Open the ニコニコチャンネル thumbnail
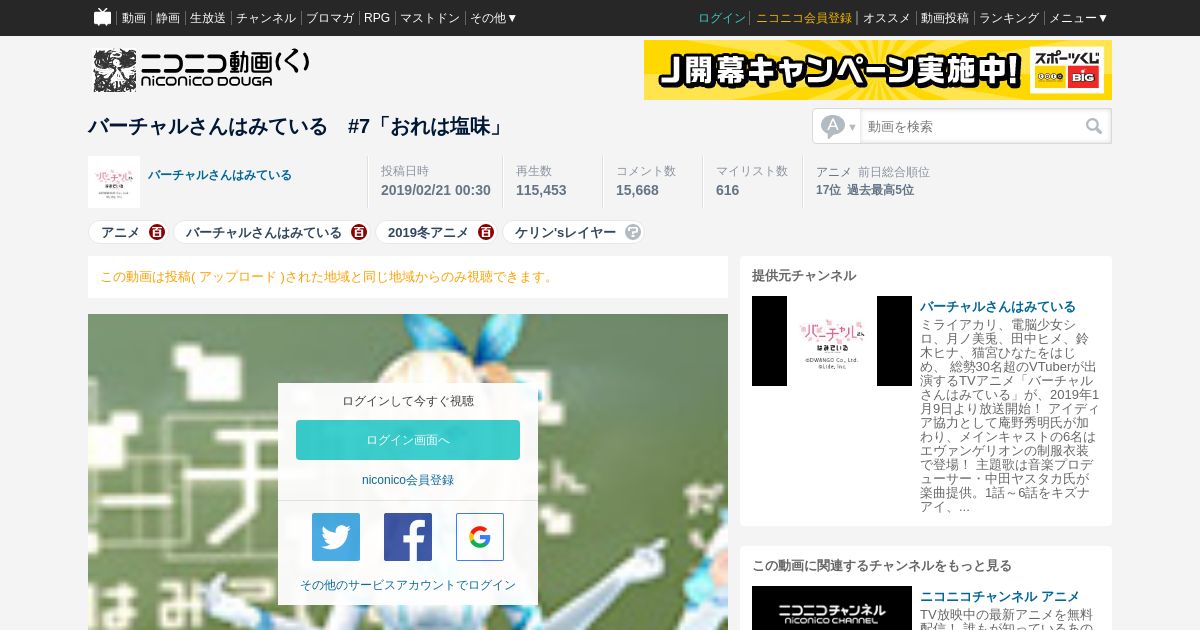This screenshot has height=630, width=1200. (x=832, y=608)
